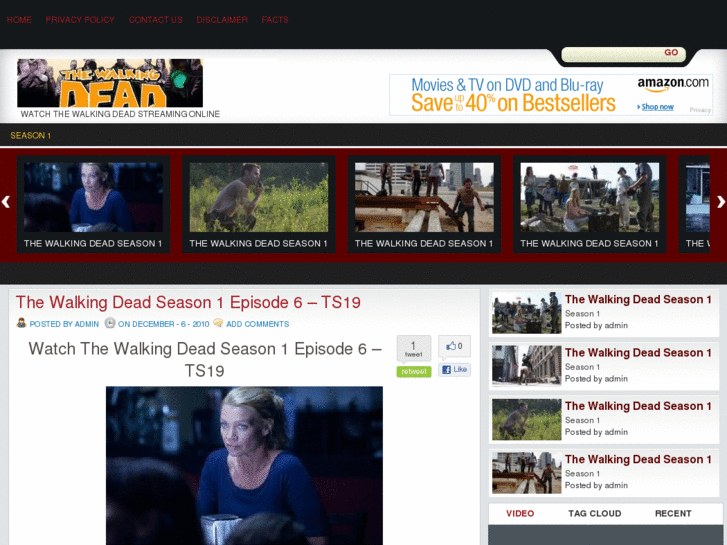
Task: Open carousel thumbnail of camp group scene
Action: tap(590, 197)
